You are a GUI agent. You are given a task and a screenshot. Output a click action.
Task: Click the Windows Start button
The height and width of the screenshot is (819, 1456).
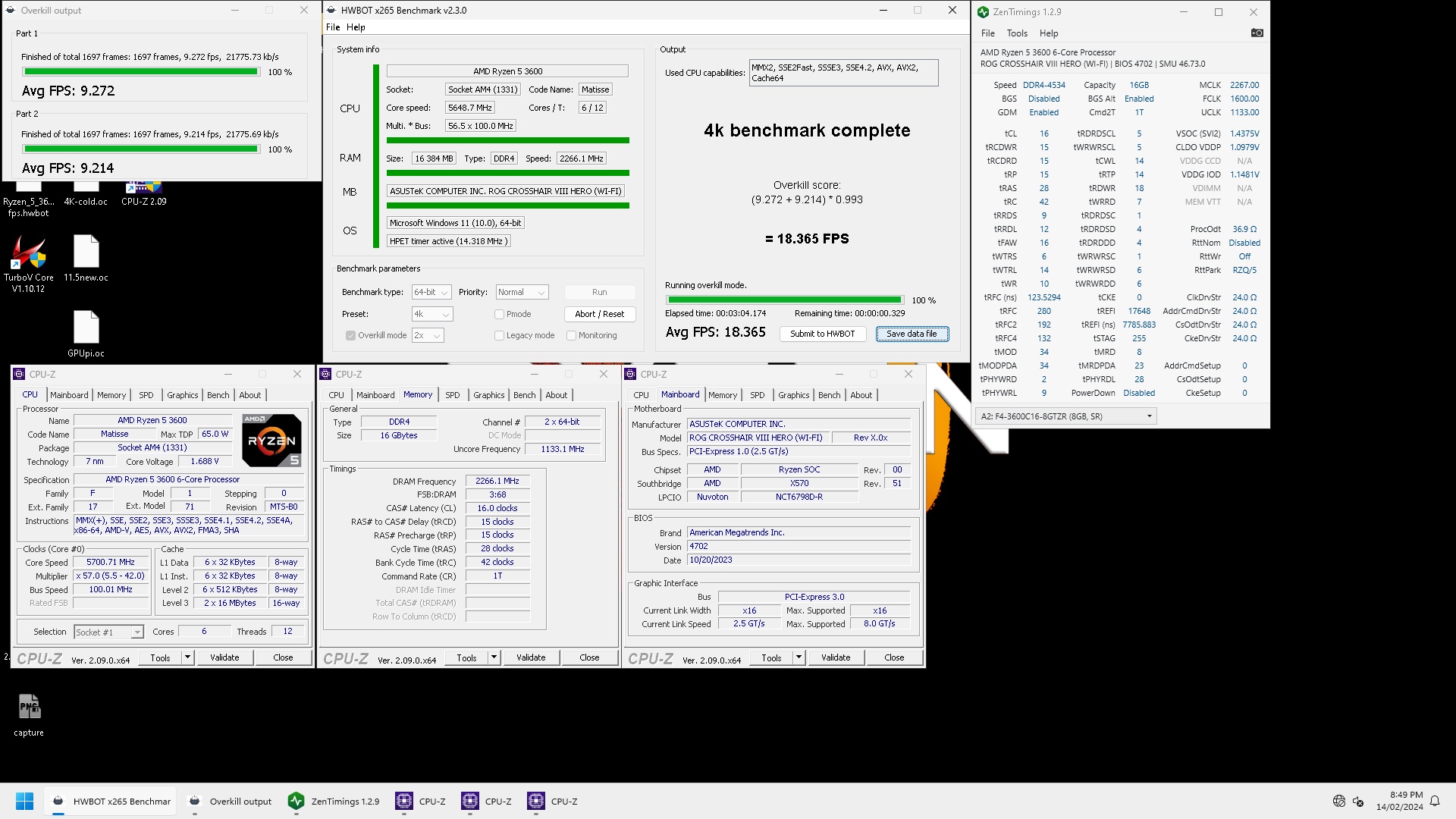[x=24, y=801]
